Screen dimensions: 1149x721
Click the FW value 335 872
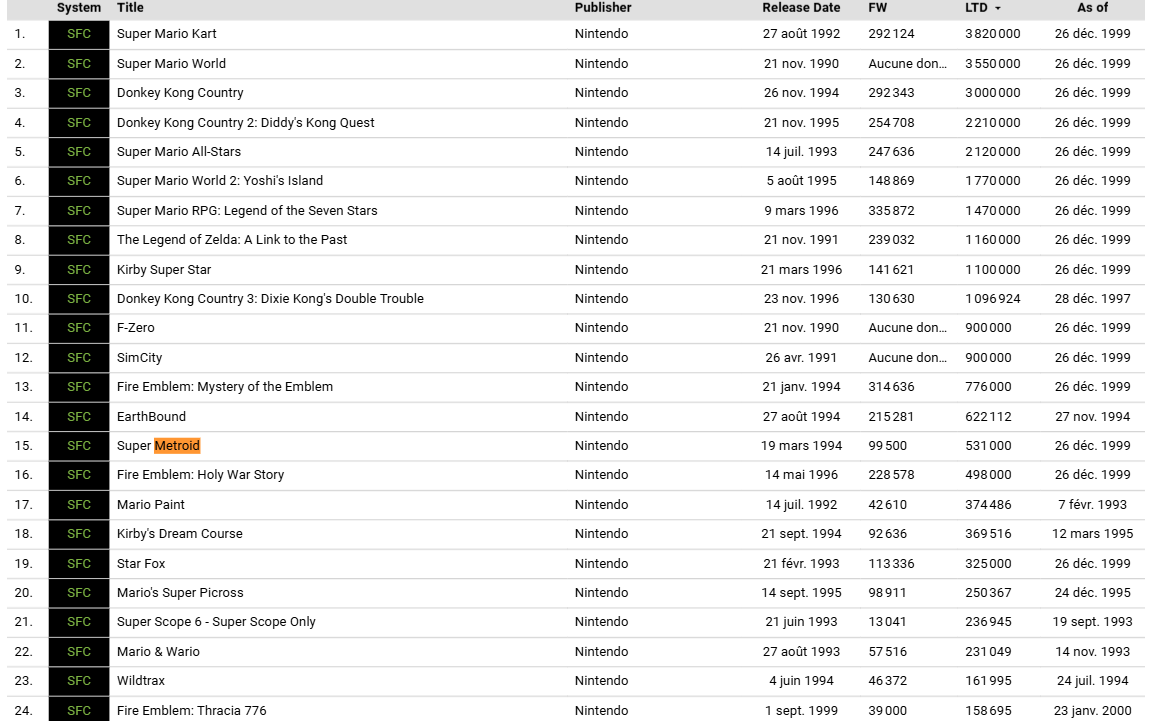point(891,210)
